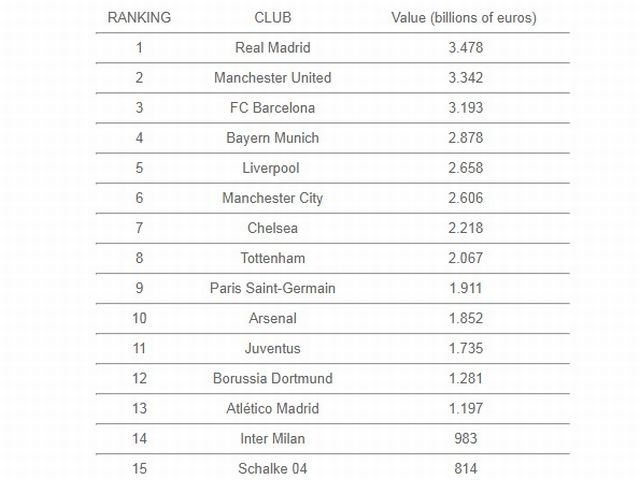
Task: Click the Manchester United cell
Action: [x=273, y=78]
